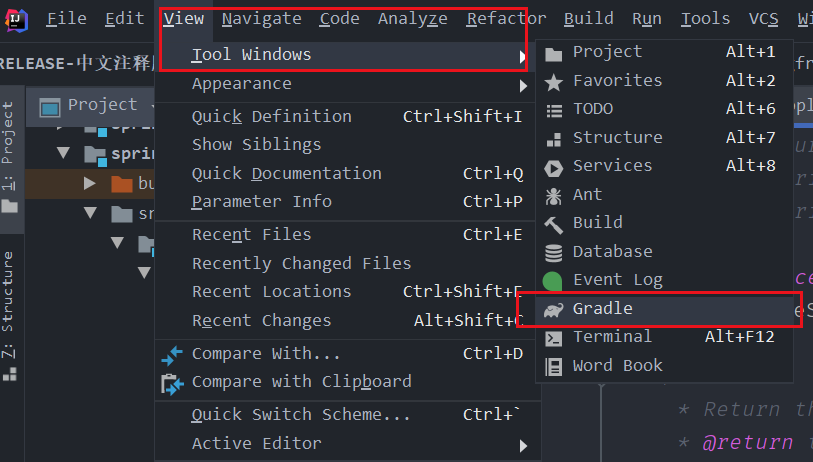Click the green Event Log icon
Screen dimensions: 813x462
click(553, 281)
